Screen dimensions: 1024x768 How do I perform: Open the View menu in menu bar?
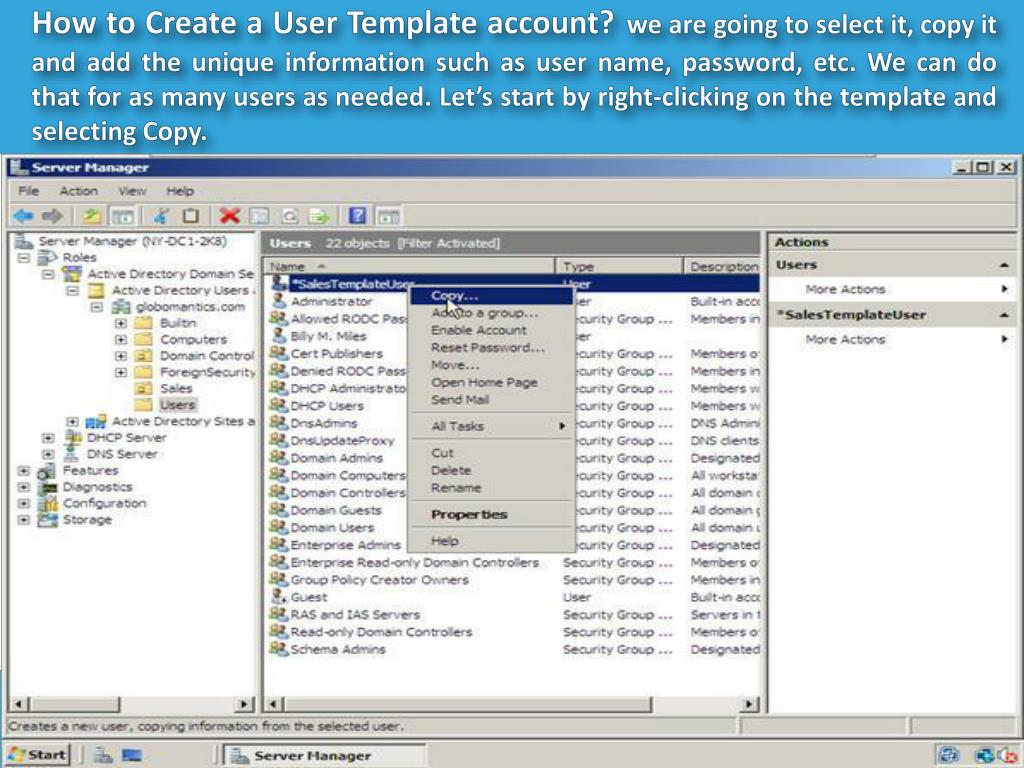point(132,191)
